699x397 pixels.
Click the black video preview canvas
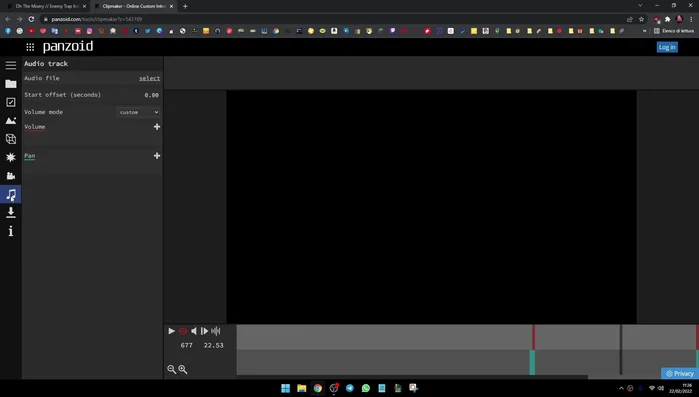(432, 207)
